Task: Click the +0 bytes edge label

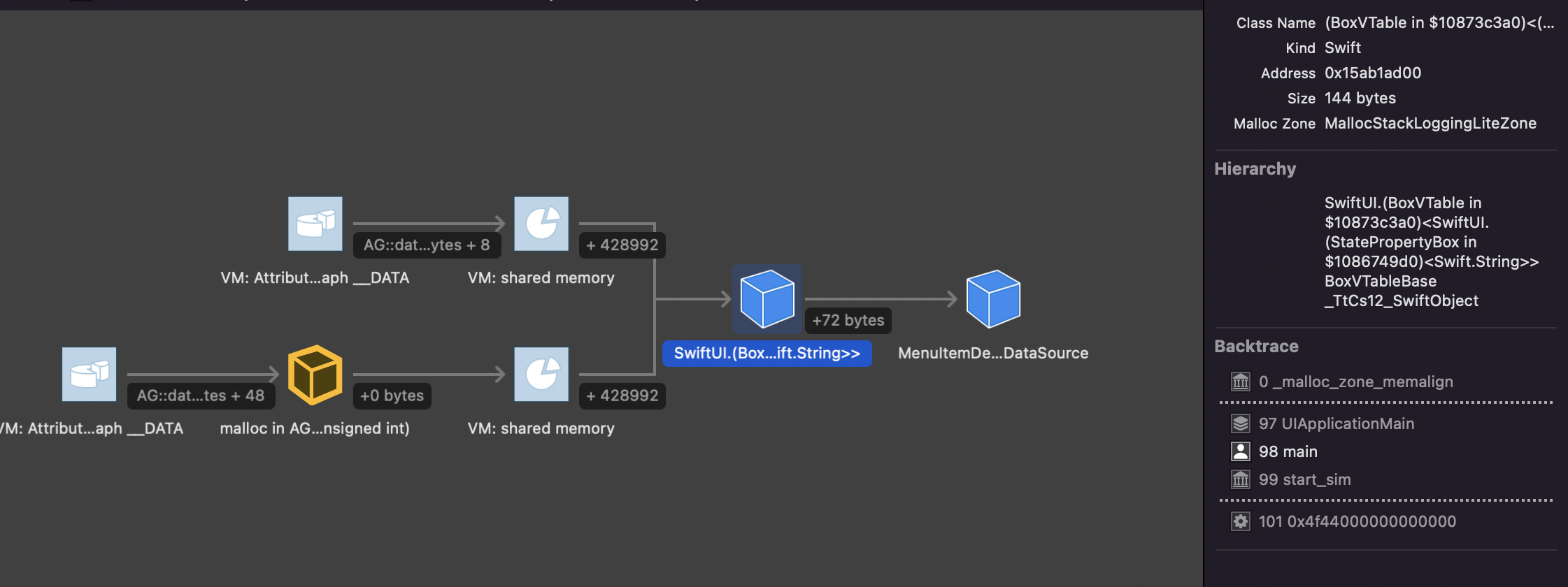Action: pos(392,396)
